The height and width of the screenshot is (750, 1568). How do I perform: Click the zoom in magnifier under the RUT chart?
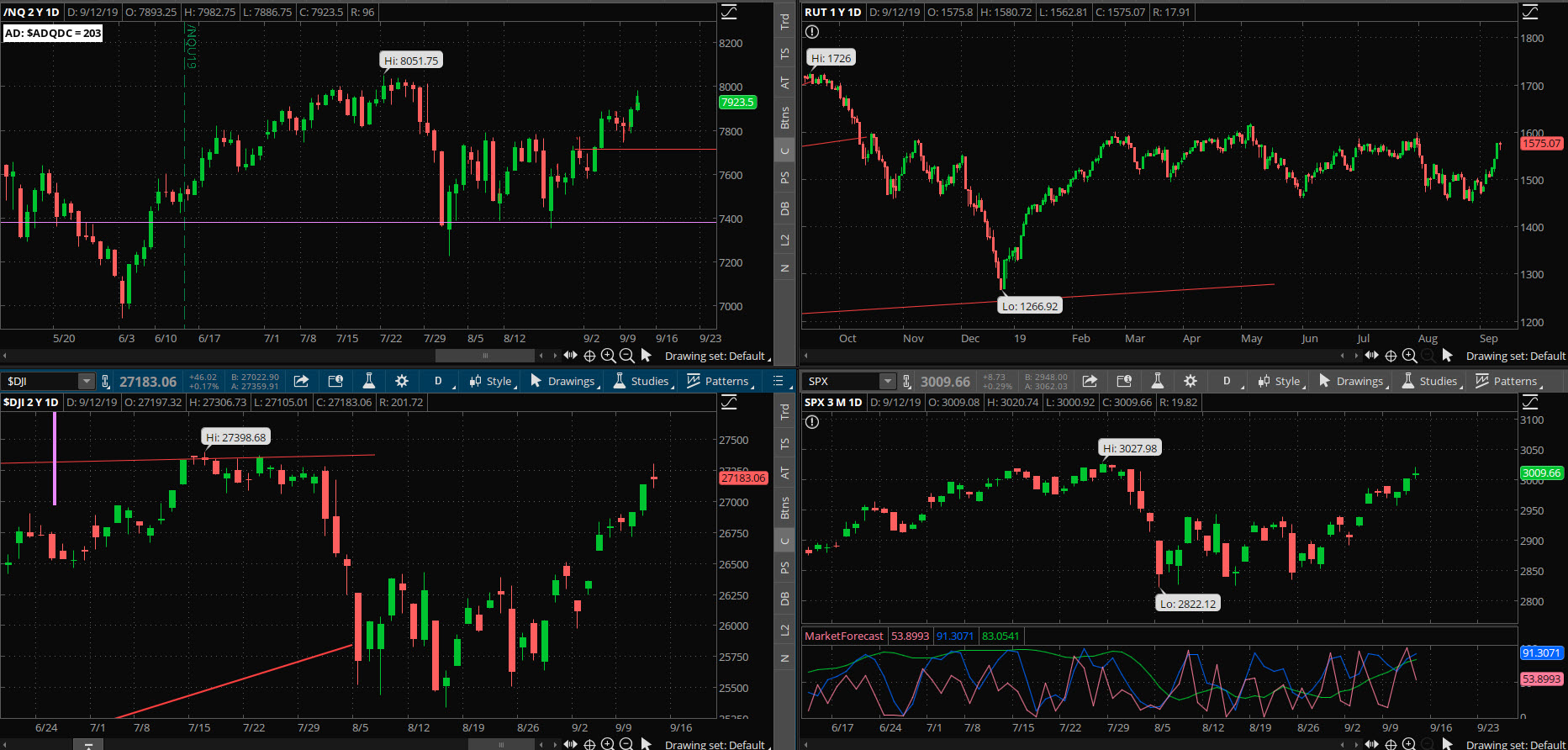click(1410, 356)
